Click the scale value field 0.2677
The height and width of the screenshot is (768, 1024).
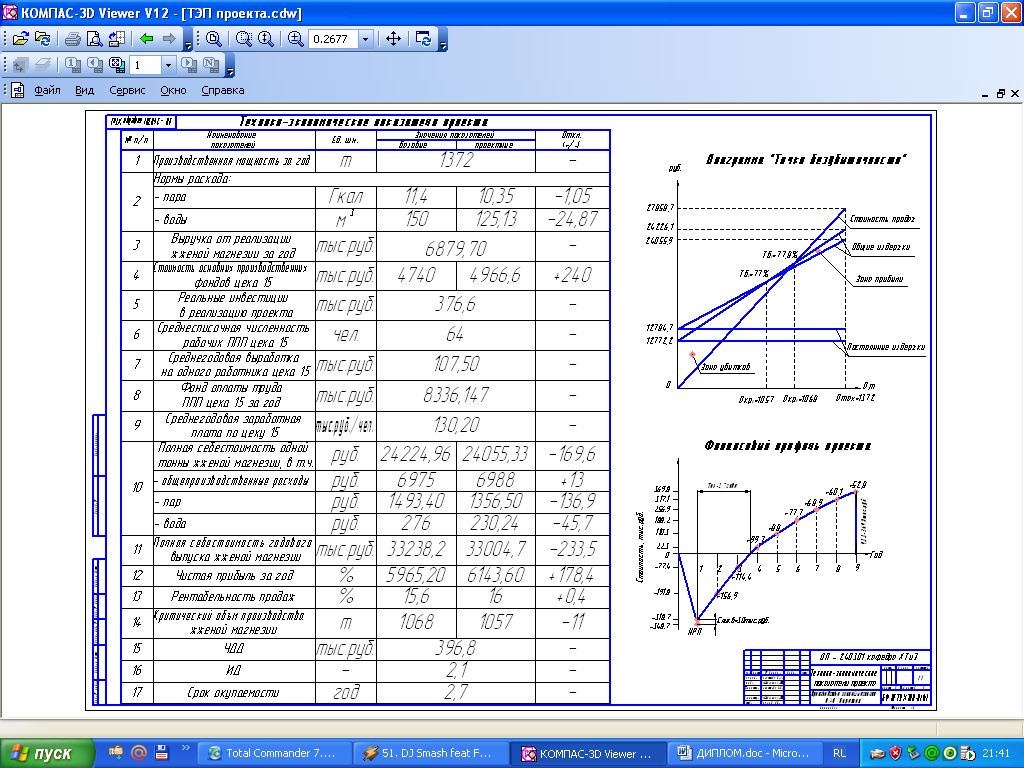tap(333, 39)
